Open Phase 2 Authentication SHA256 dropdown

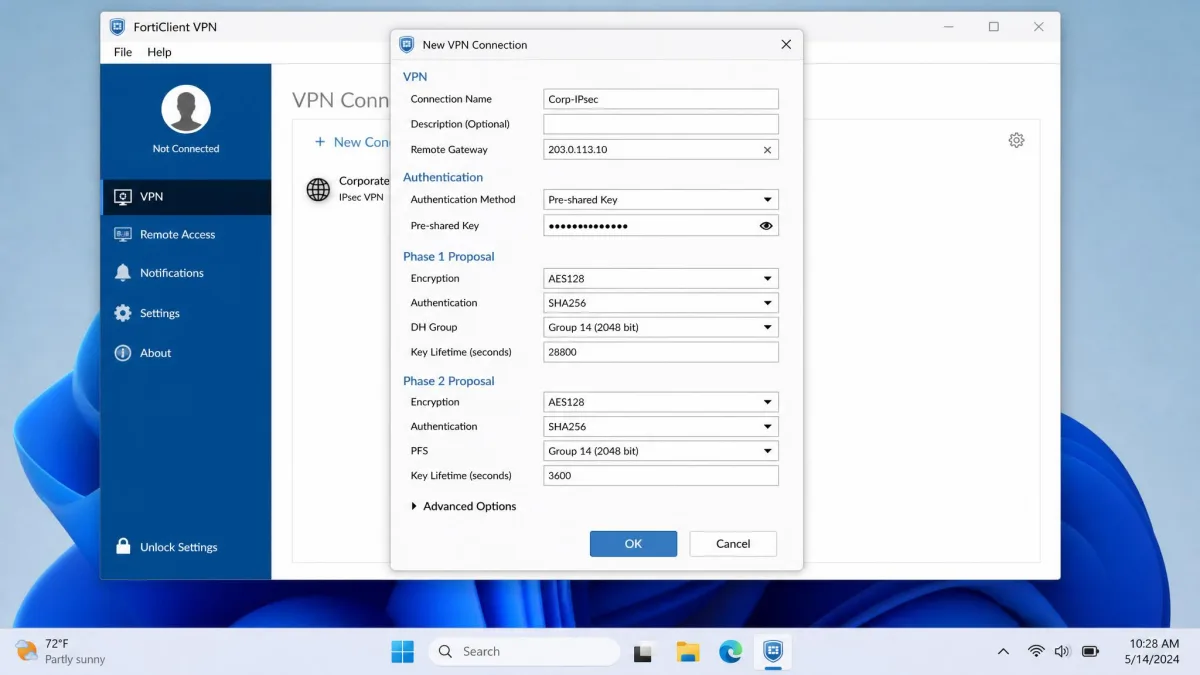click(661, 427)
